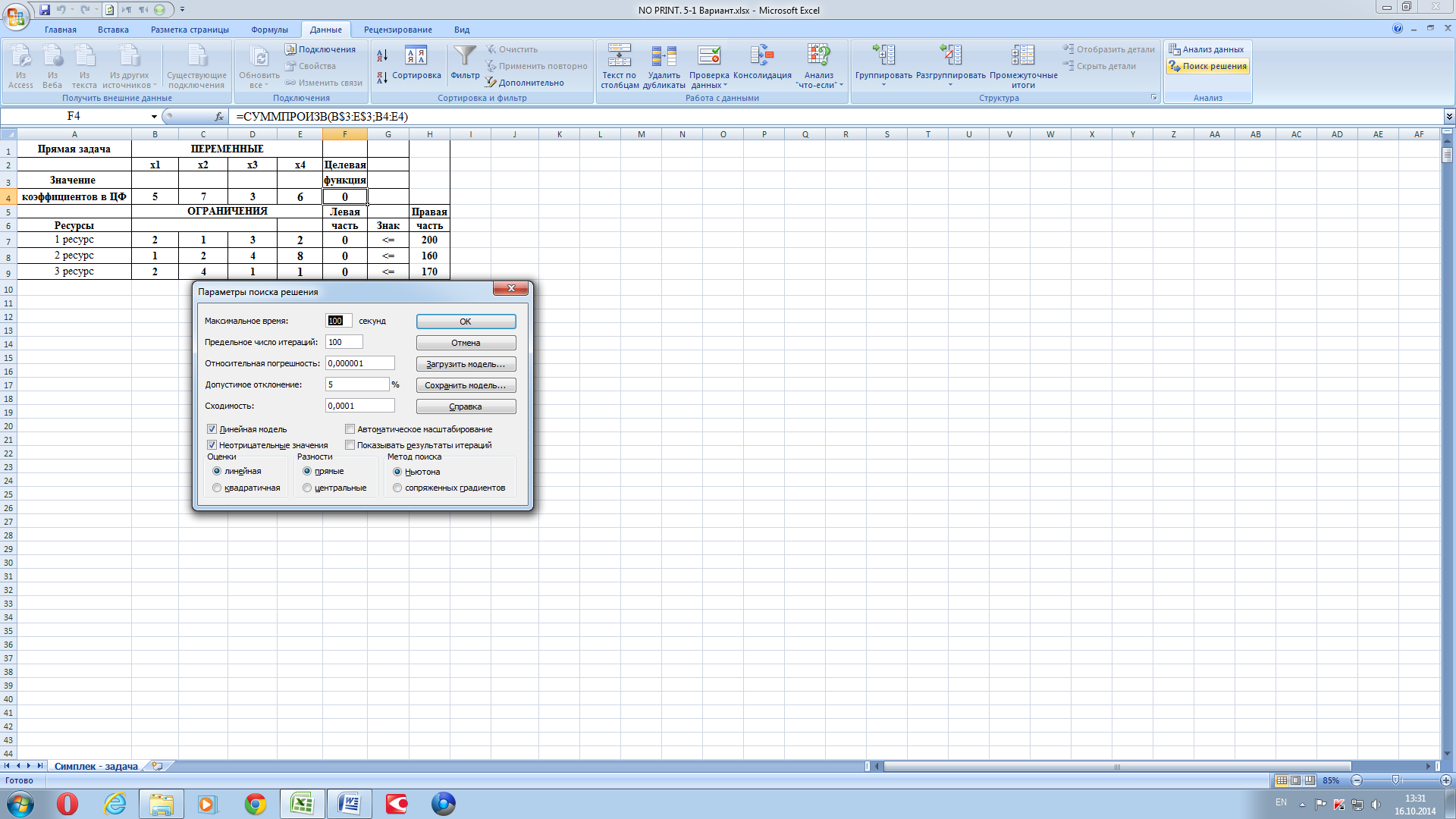This screenshot has width=1456, height=819.
Task: Enable Автоматическое масштабирование checkbox
Action: pyautogui.click(x=350, y=429)
